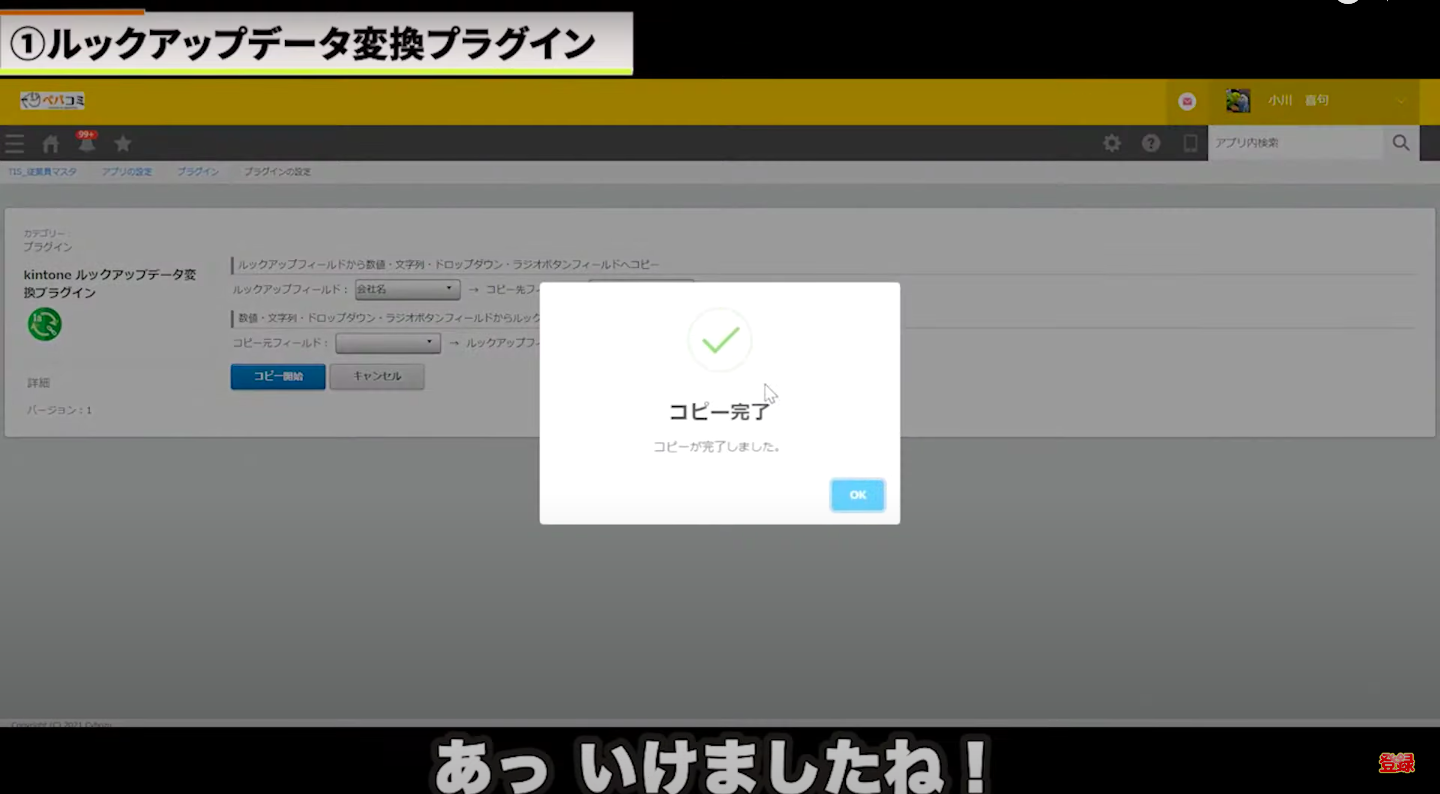This screenshot has height=794, width=1440.
Task: Click the green lookup conversion plugin icon
Action: click(x=44, y=324)
